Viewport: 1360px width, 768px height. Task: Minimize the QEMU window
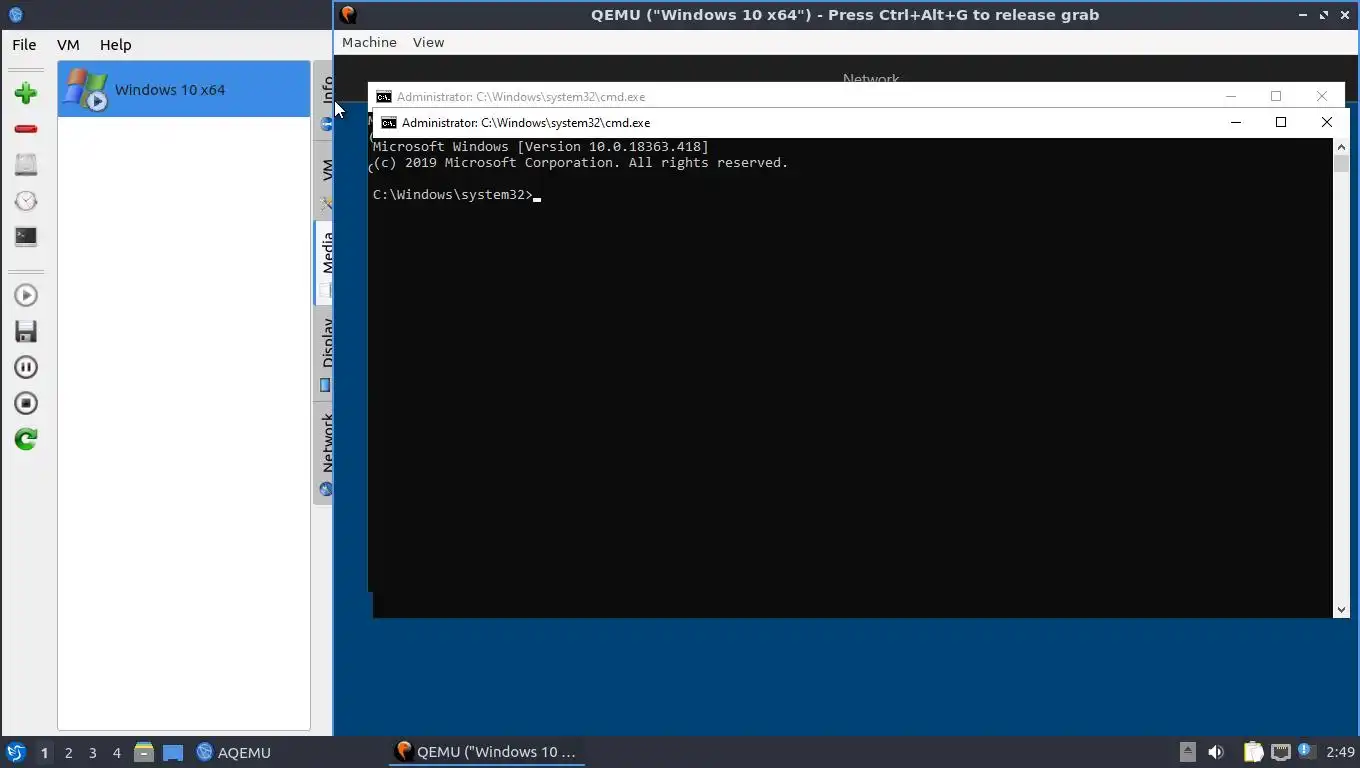coord(1302,15)
